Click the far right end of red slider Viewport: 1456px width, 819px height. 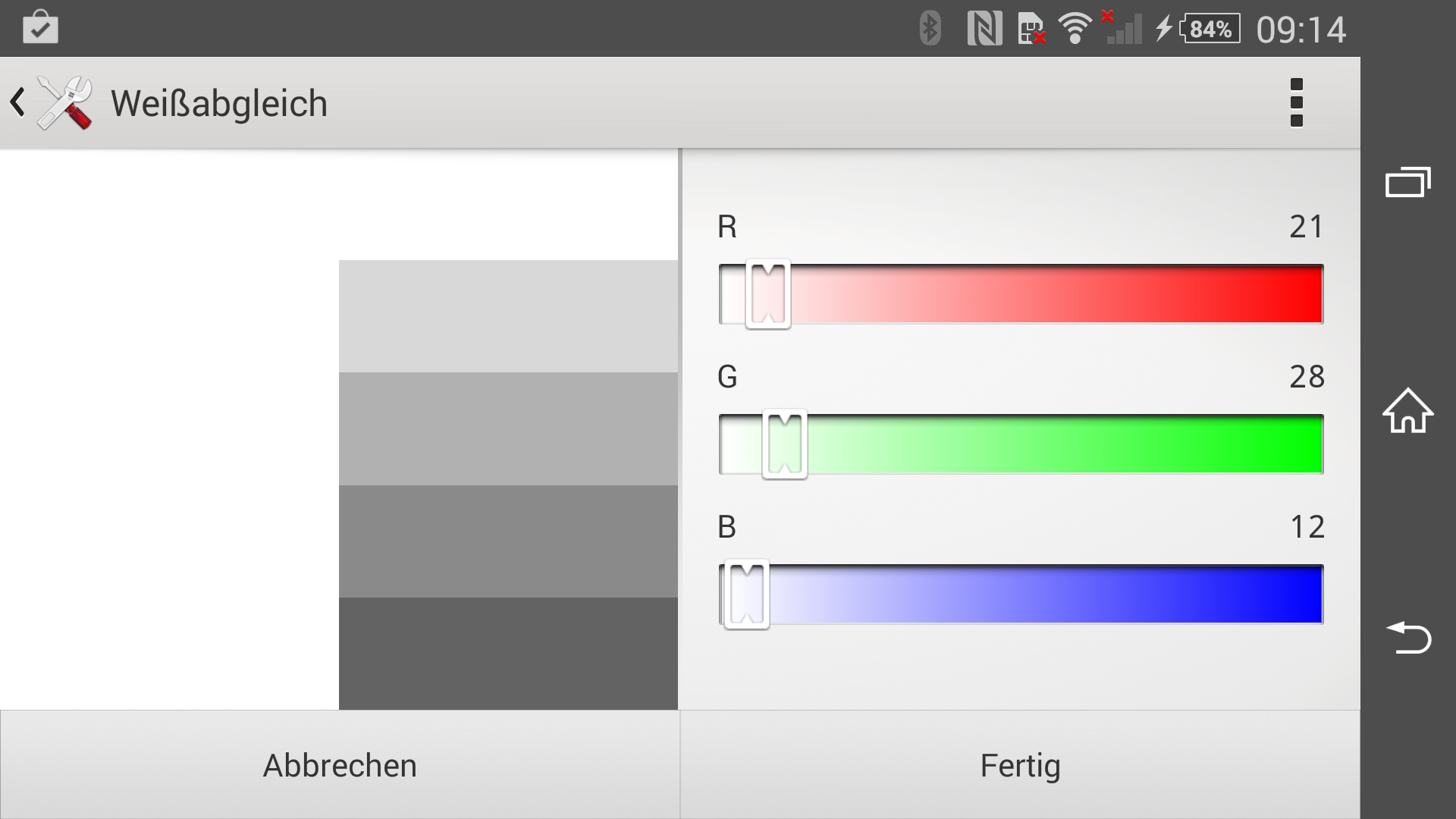(x=1316, y=294)
